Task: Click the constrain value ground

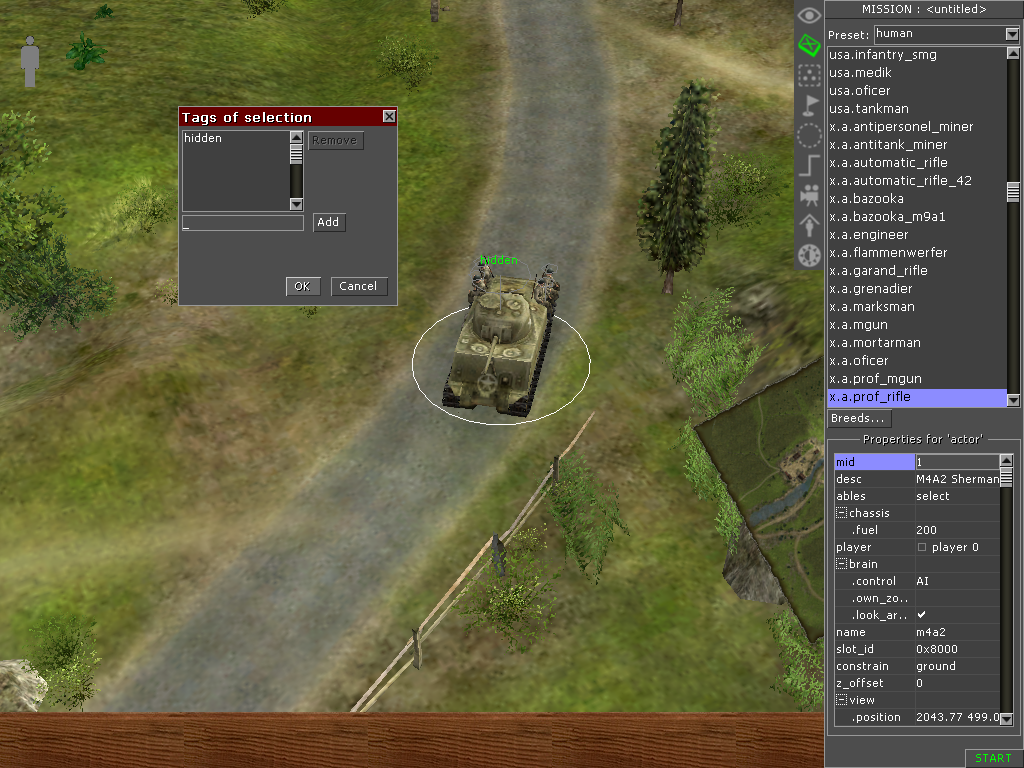Action: 957,665
